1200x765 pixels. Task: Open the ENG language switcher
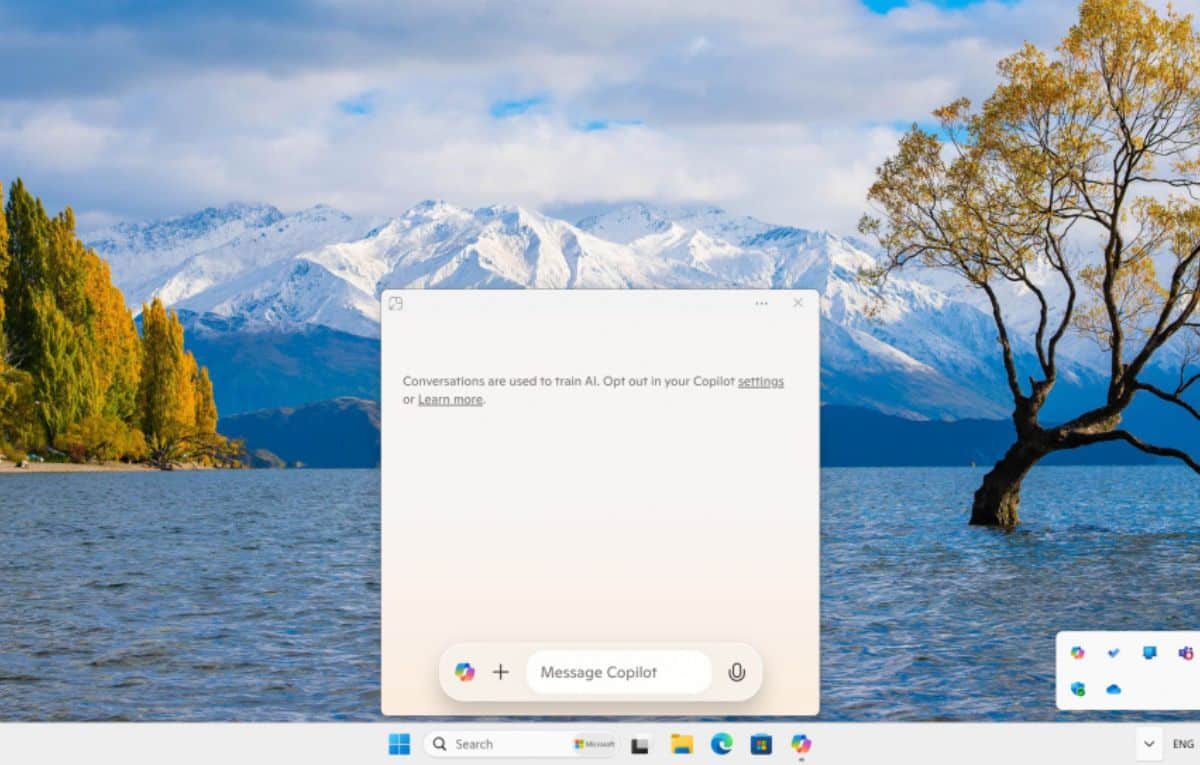(x=1183, y=744)
